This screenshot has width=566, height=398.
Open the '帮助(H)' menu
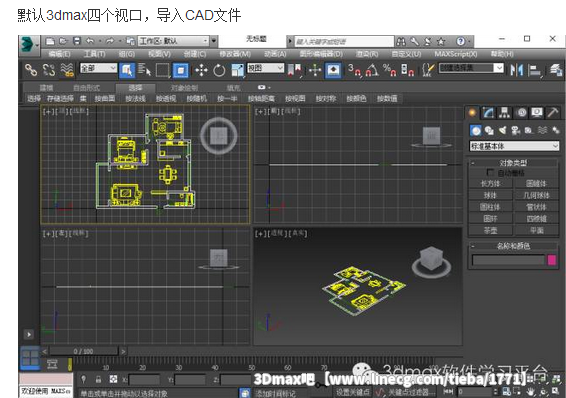pyautogui.click(x=502, y=54)
